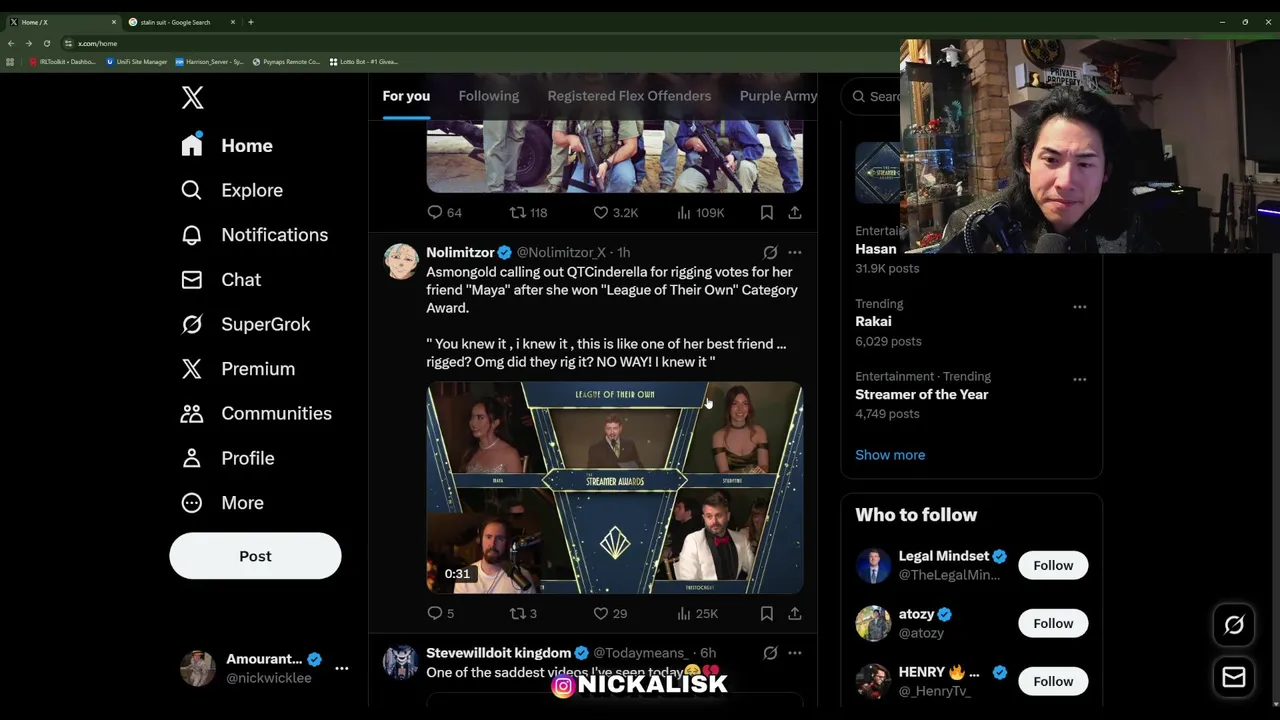Open SuperGrok in the sidebar
This screenshot has width=1280, height=720.
click(x=246, y=324)
